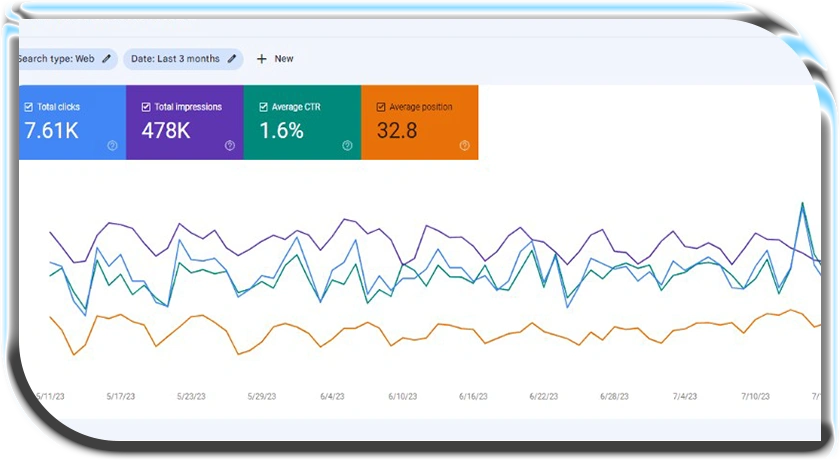
Task: Disable the Average CTR checkbox
Action: click(263, 107)
